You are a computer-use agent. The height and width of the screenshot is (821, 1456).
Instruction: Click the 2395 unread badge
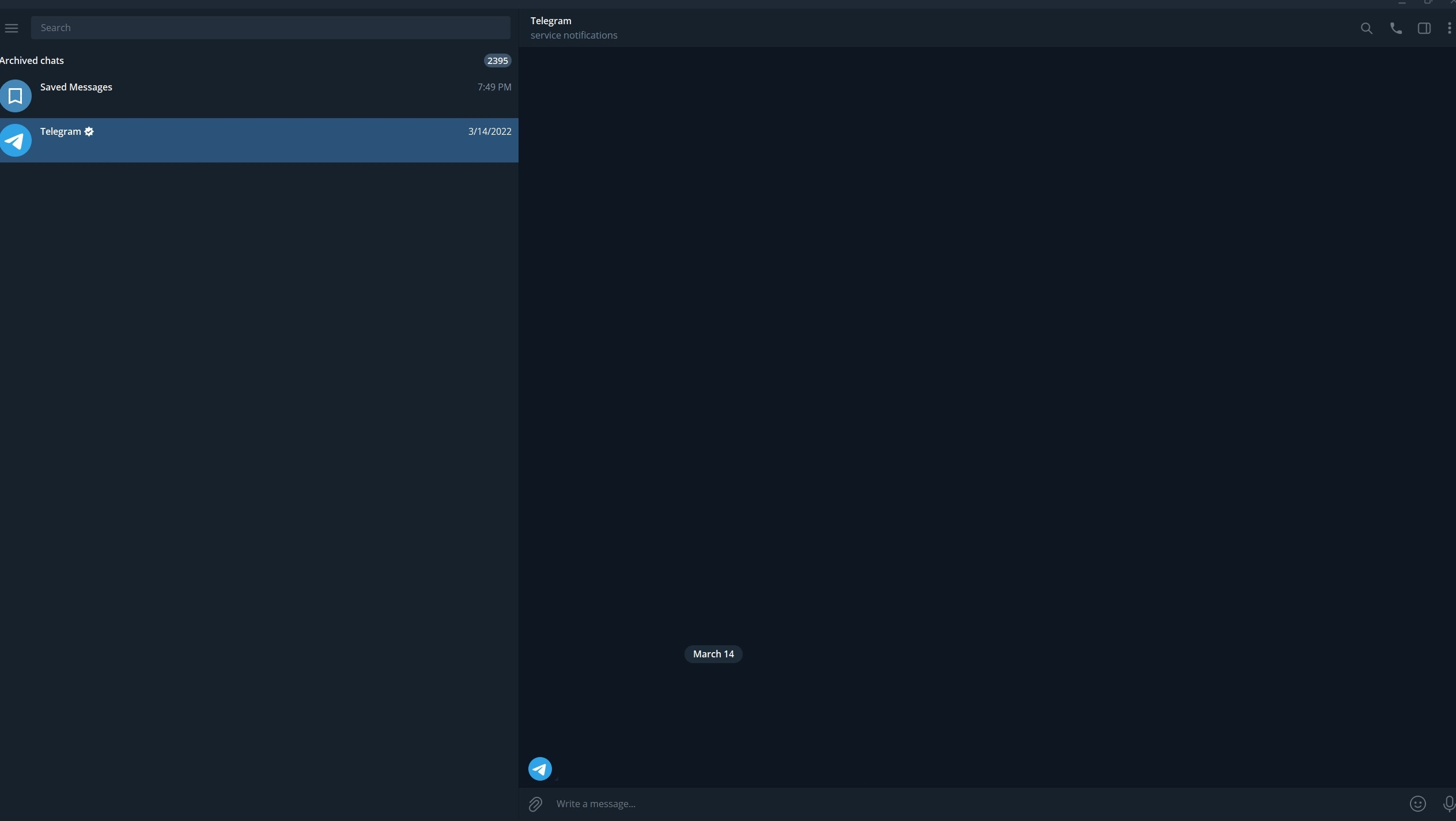point(497,60)
